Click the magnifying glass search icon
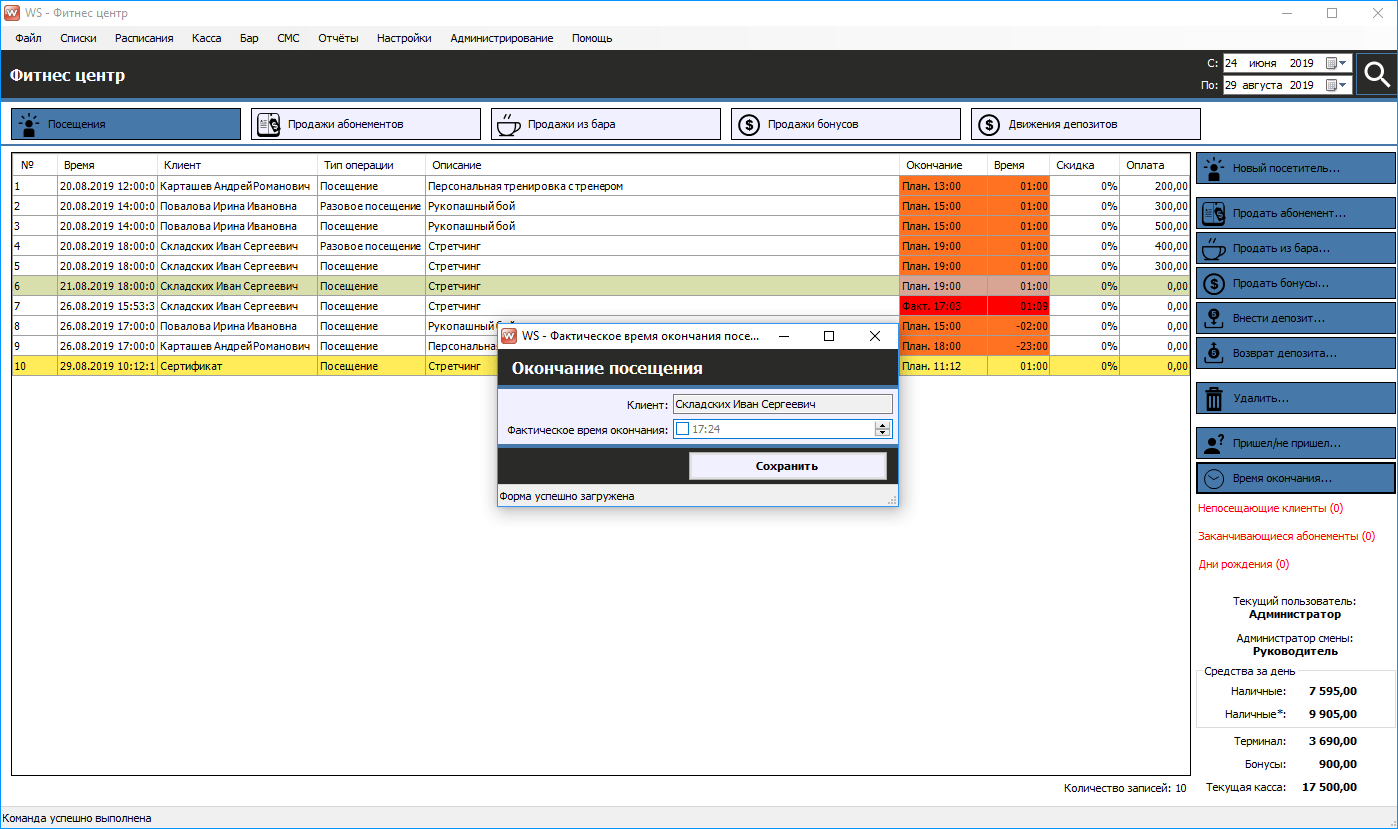Screen dimensions: 1398x829 (x=1377, y=75)
